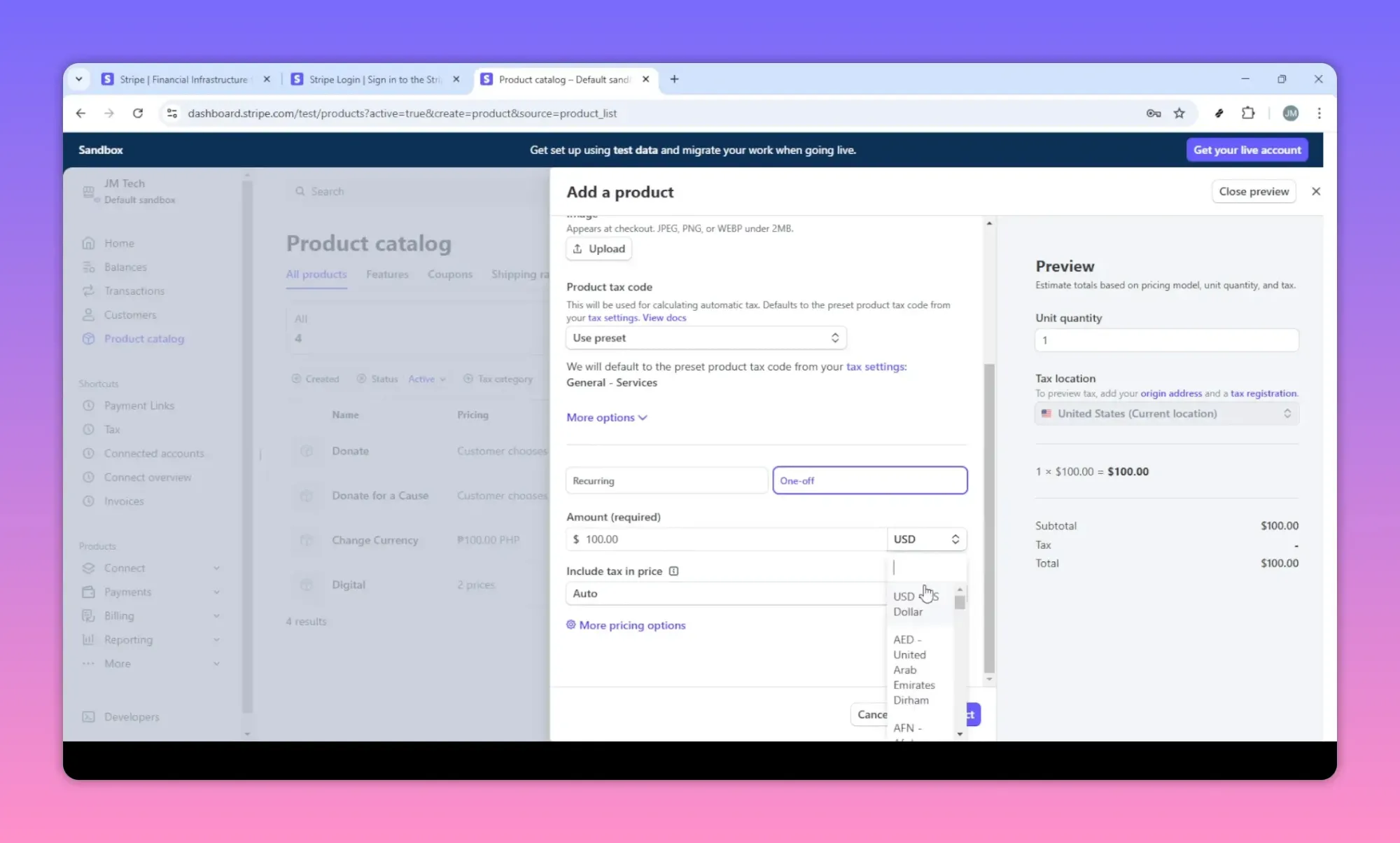Open Payment Links under Shortcuts
Image resolution: width=1400 pixels, height=843 pixels.
tap(139, 405)
